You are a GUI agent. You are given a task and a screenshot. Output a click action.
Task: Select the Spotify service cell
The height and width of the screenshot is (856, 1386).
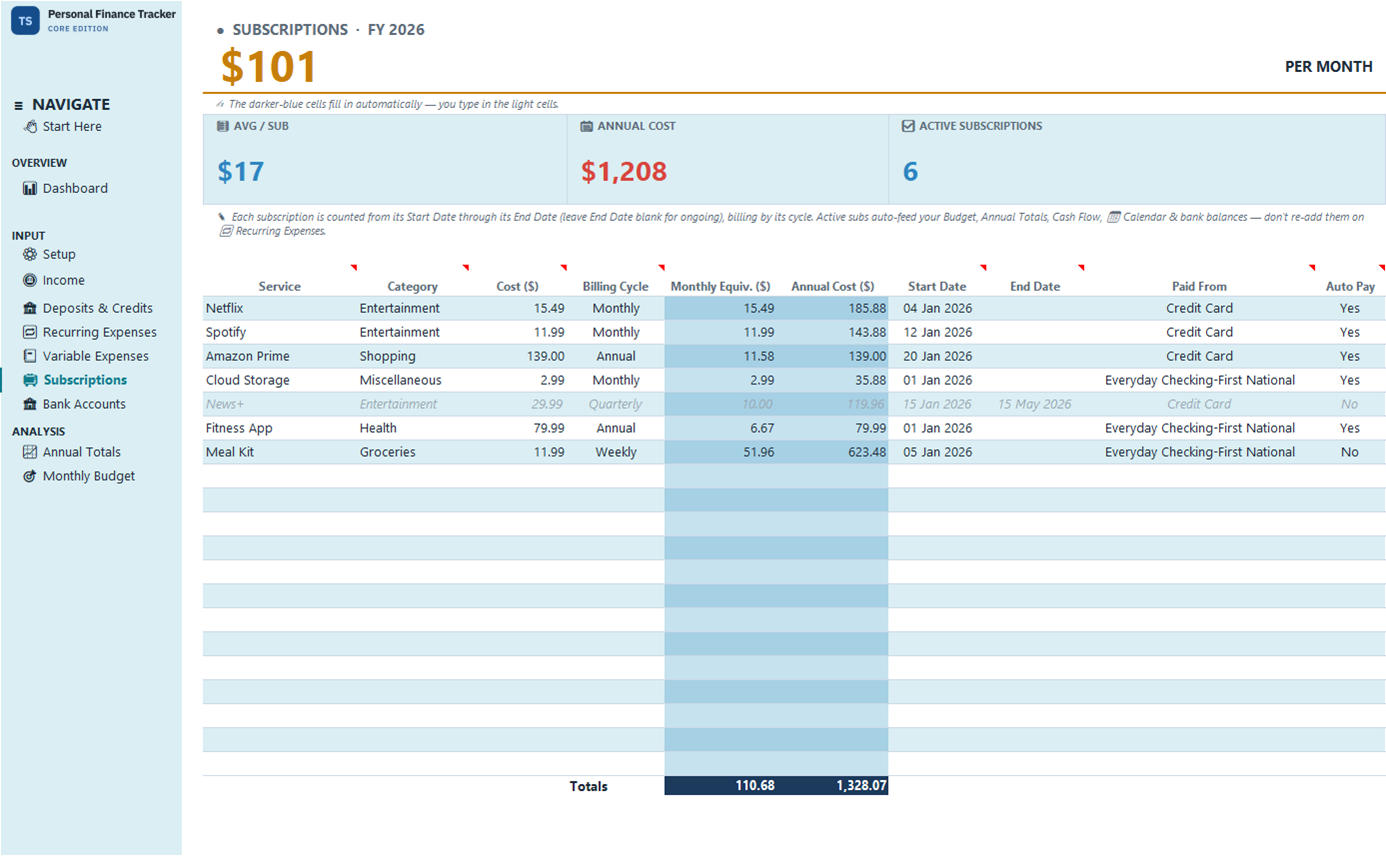[x=279, y=332]
